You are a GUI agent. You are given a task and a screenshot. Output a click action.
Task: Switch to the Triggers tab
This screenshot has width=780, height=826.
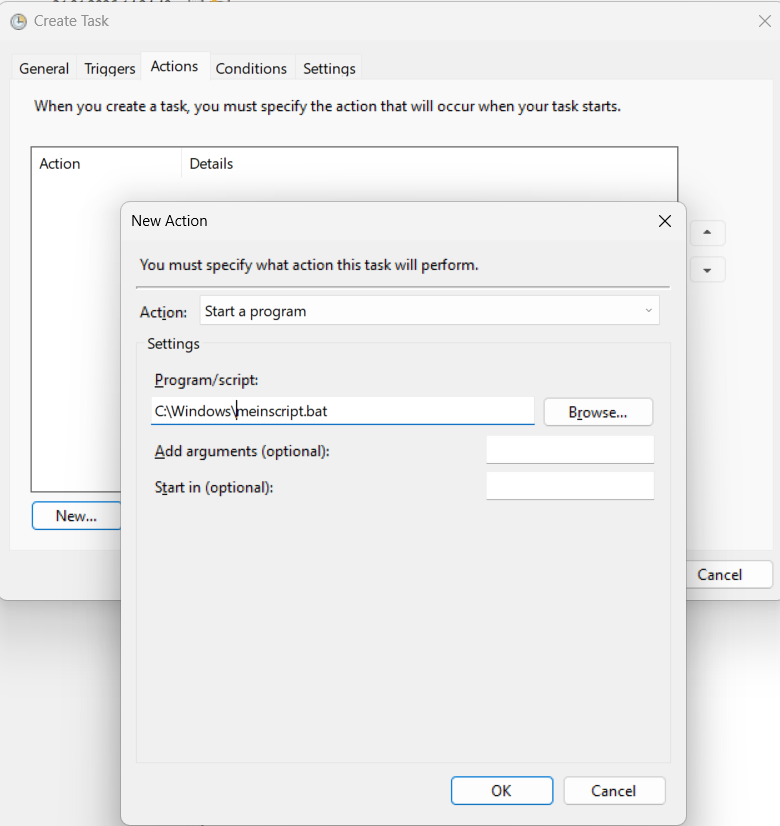[x=110, y=68]
